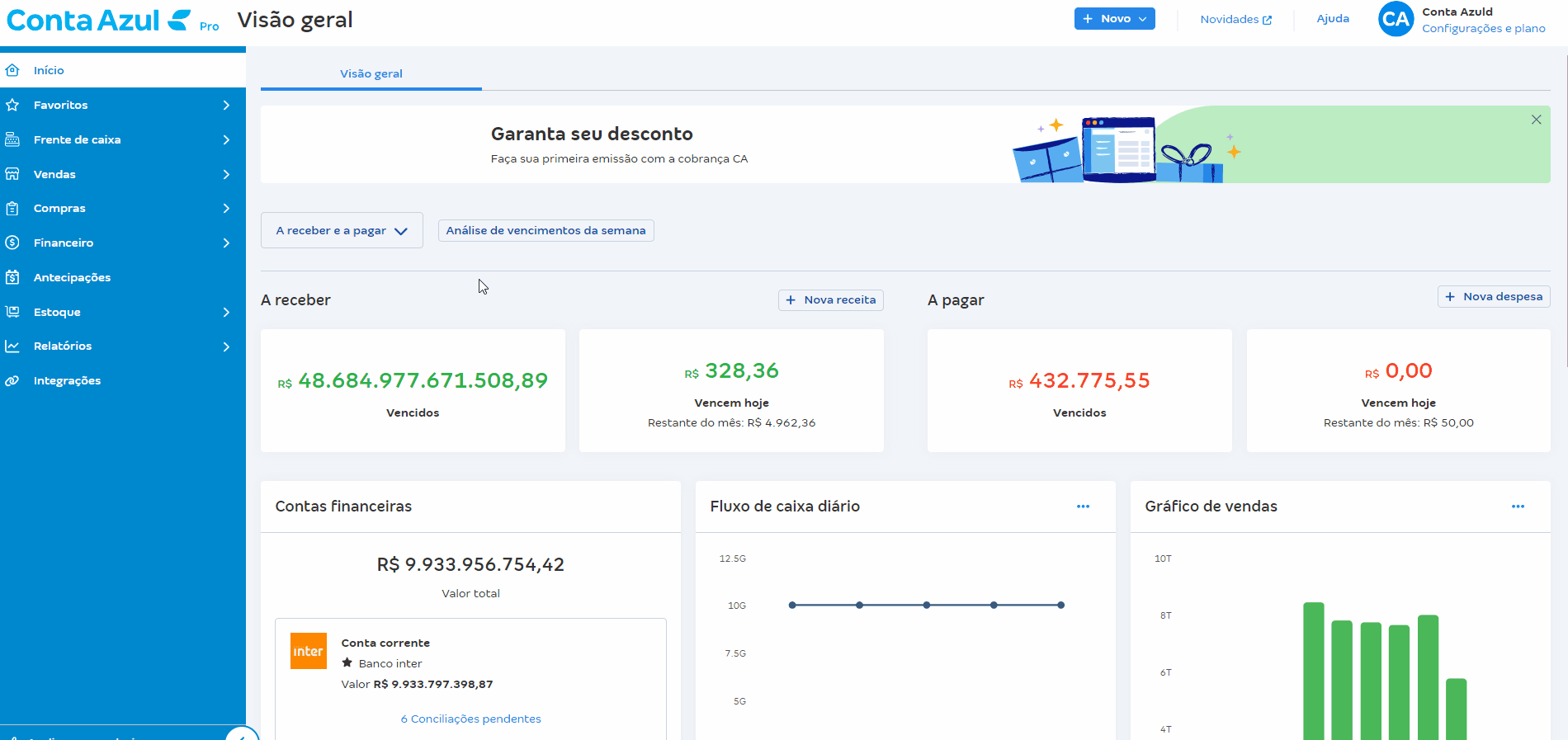The height and width of the screenshot is (740, 1568).
Task: Click the R$ 9.933.956.754,42 total value
Action: [x=470, y=564]
